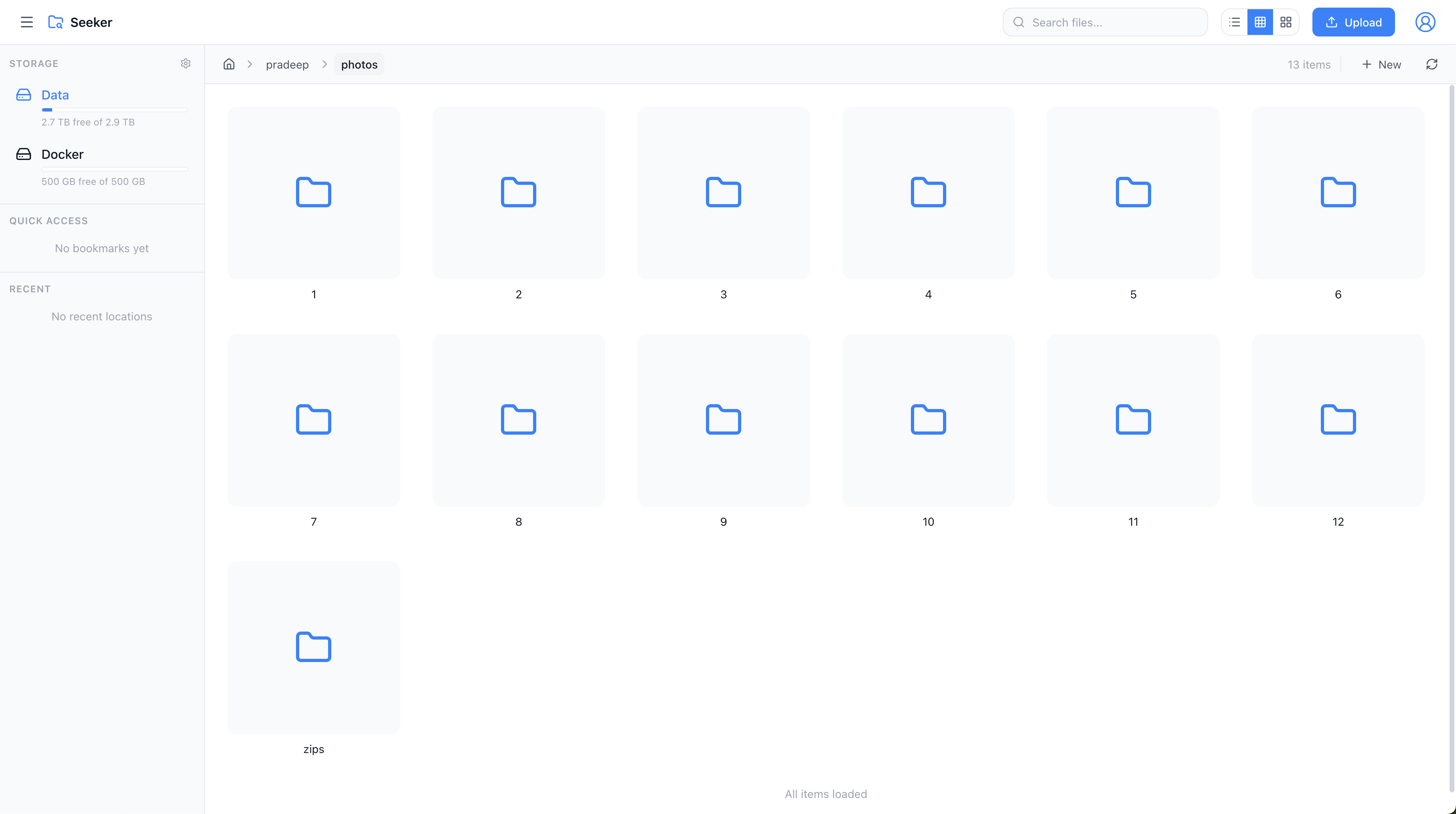
Task: Click the Data storage usage bar
Action: pyautogui.click(x=114, y=109)
